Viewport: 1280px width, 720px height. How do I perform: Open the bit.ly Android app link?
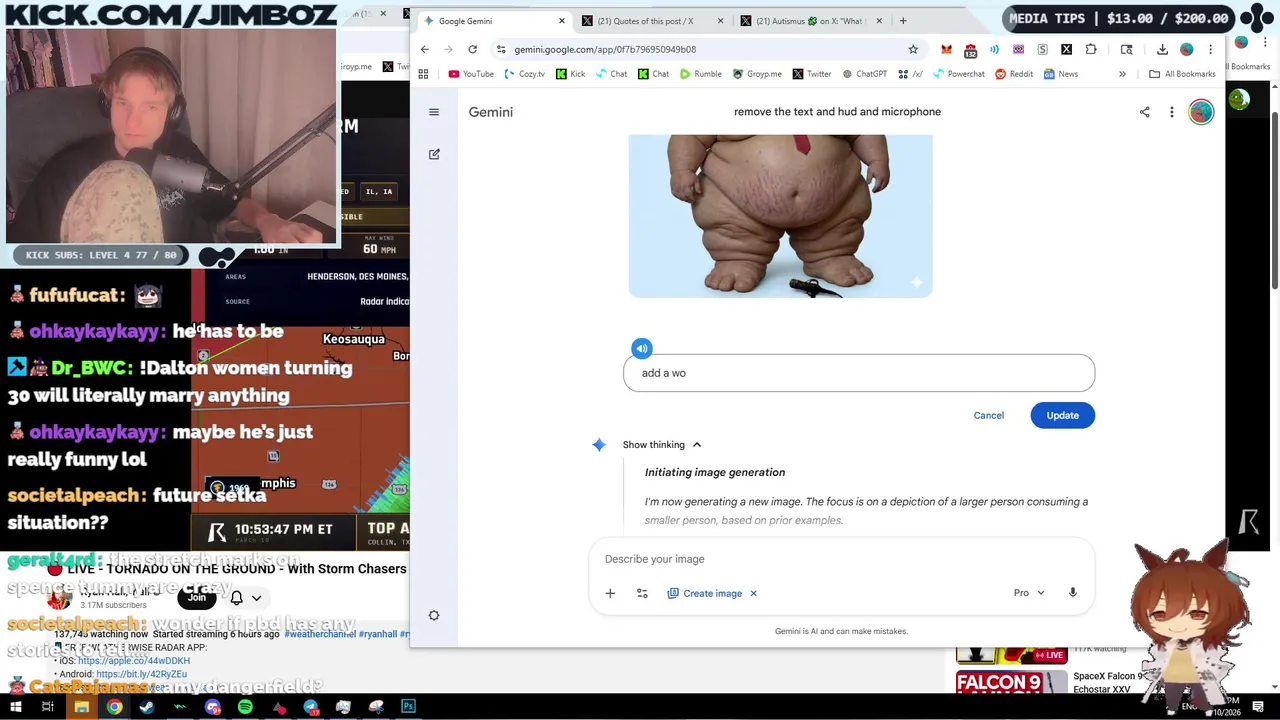tap(141, 674)
